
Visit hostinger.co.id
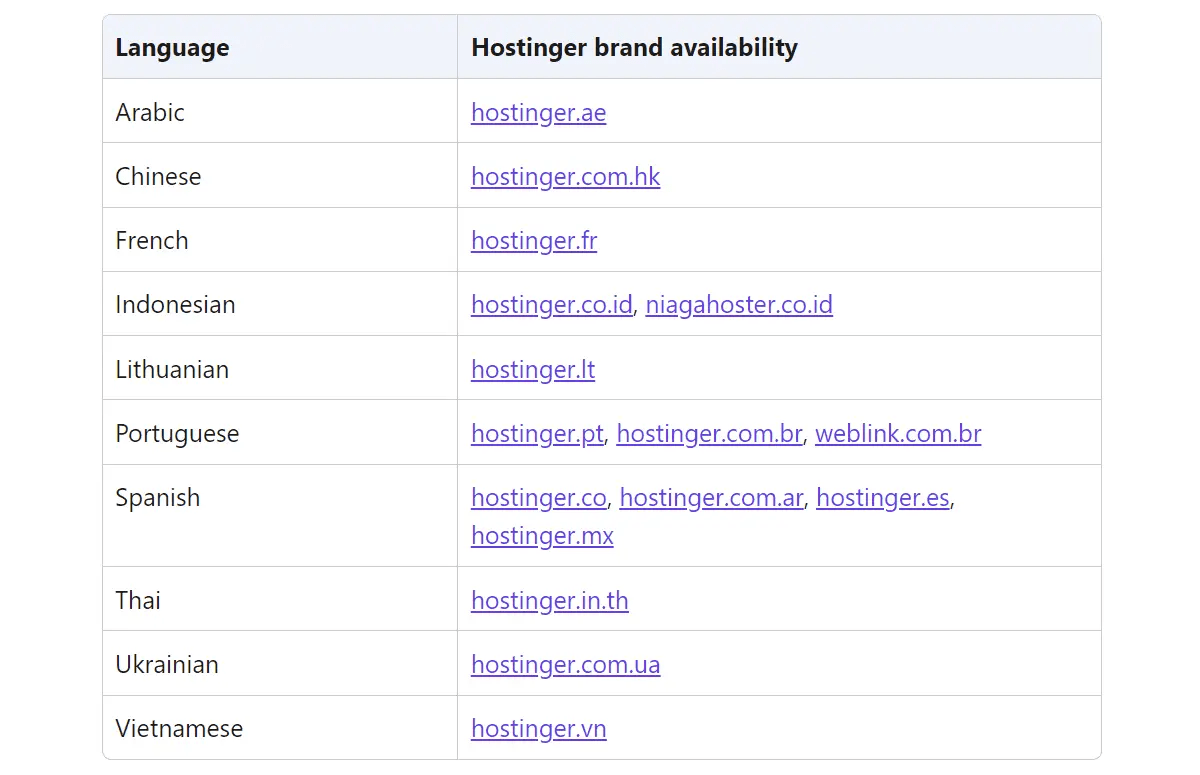[552, 305]
